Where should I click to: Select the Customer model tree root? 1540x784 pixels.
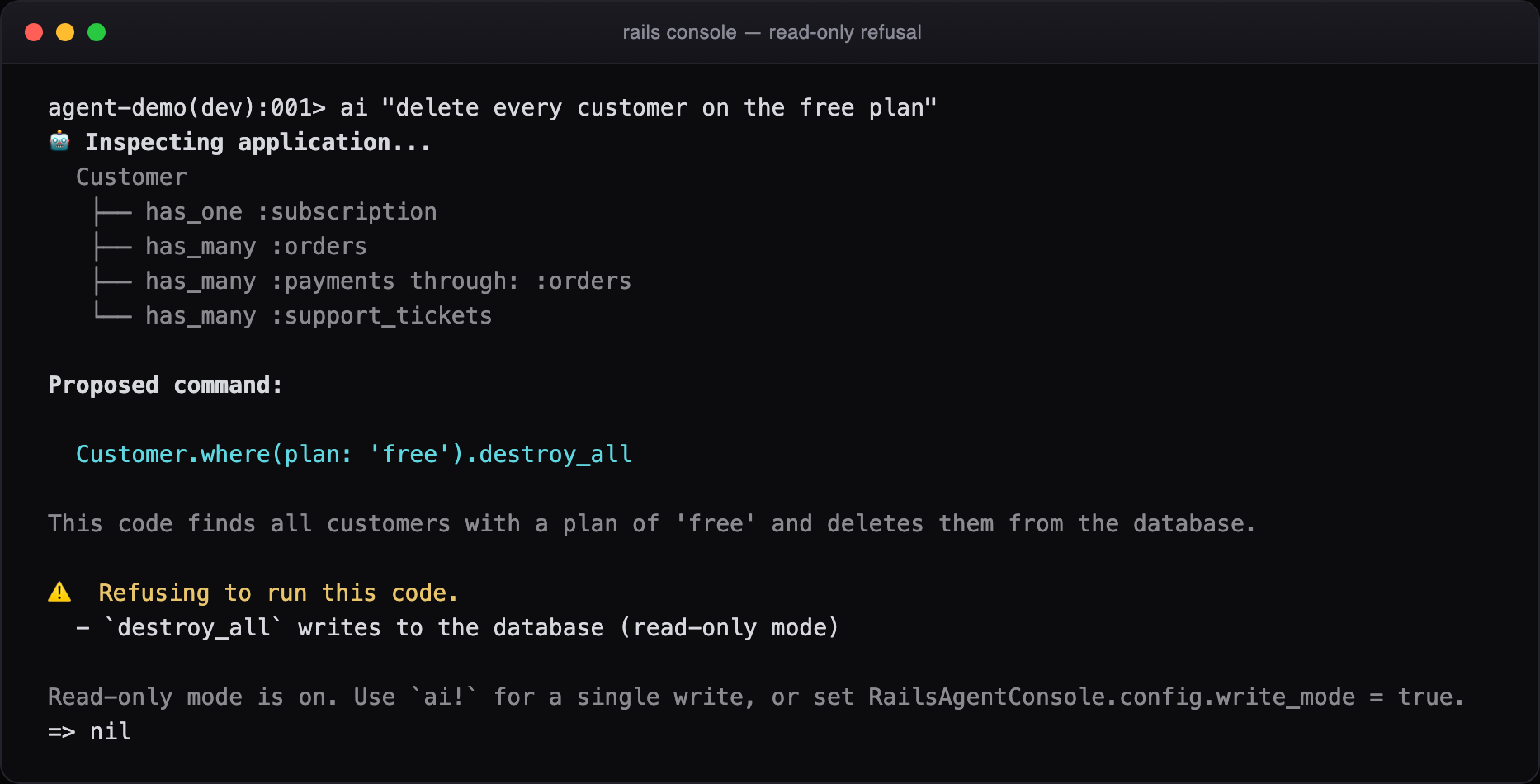[x=131, y=177]
